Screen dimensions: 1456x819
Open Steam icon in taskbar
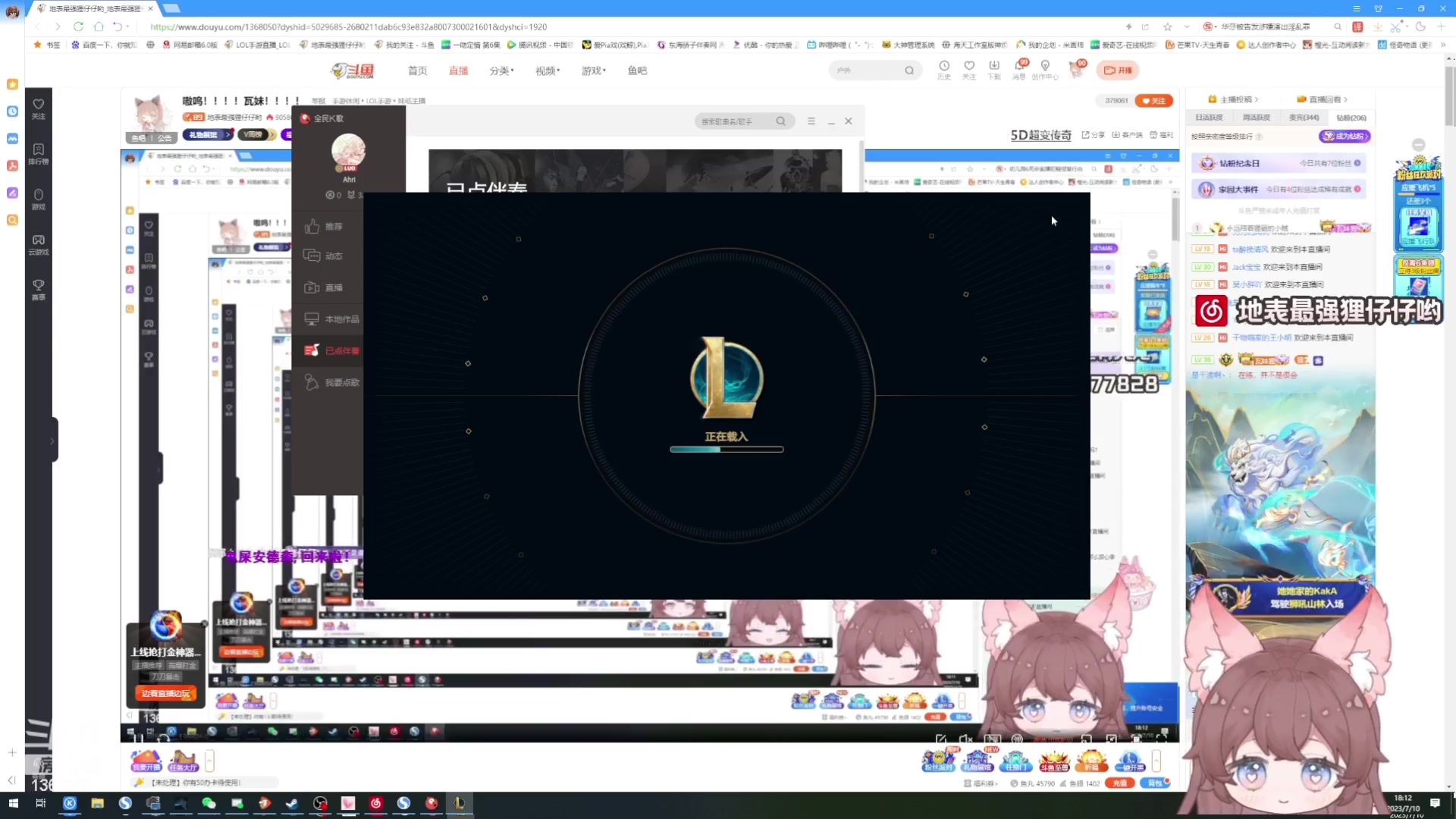(x=292, y=803)
